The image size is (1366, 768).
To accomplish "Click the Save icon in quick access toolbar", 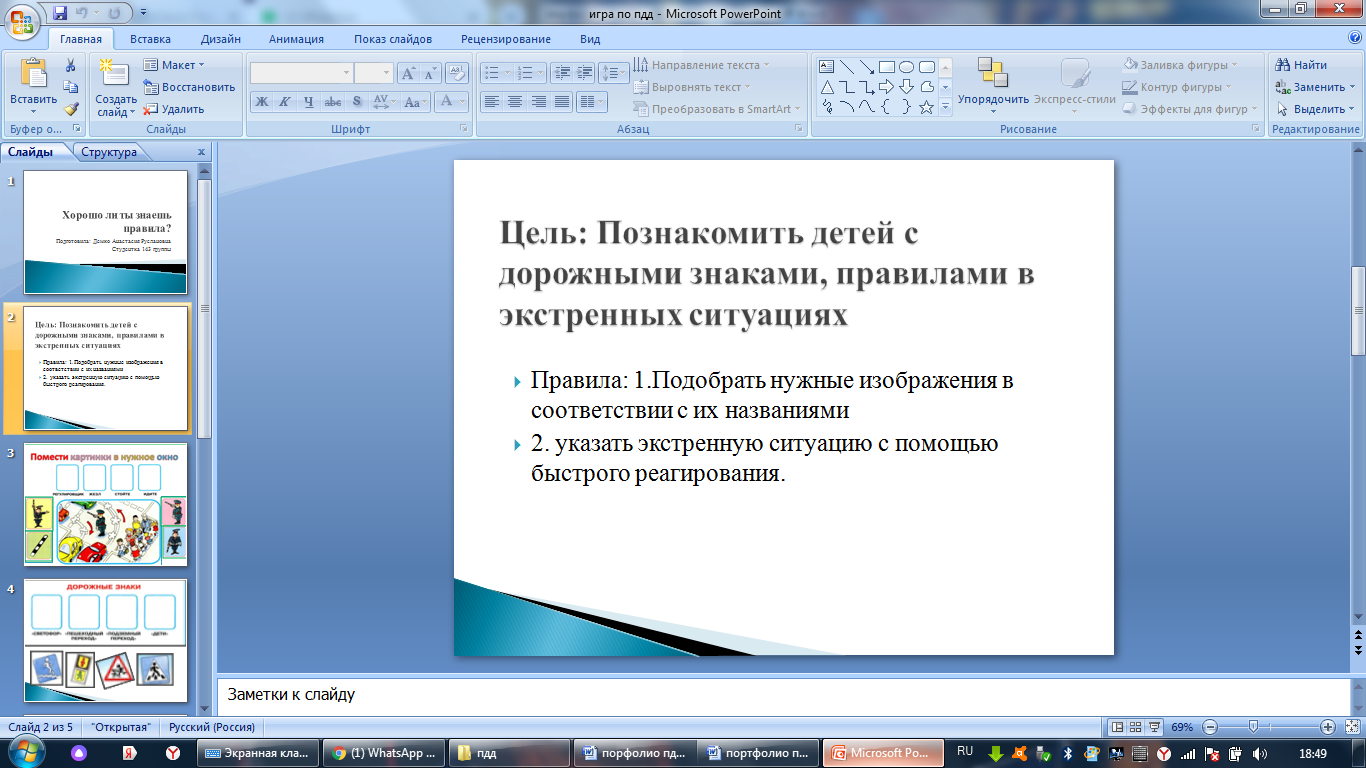I will (x=60, y=13).
